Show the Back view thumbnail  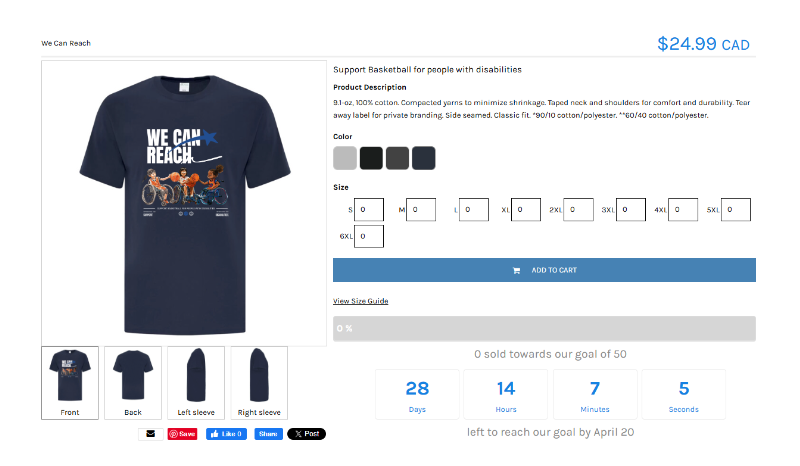tap(133, 383)
